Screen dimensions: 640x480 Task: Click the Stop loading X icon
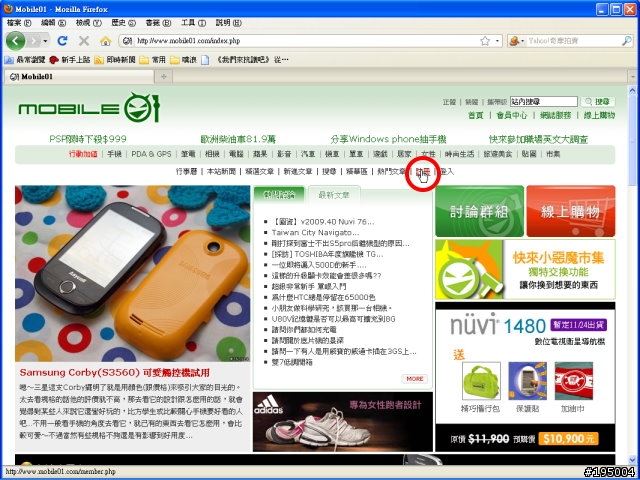(x=84, y=41)
